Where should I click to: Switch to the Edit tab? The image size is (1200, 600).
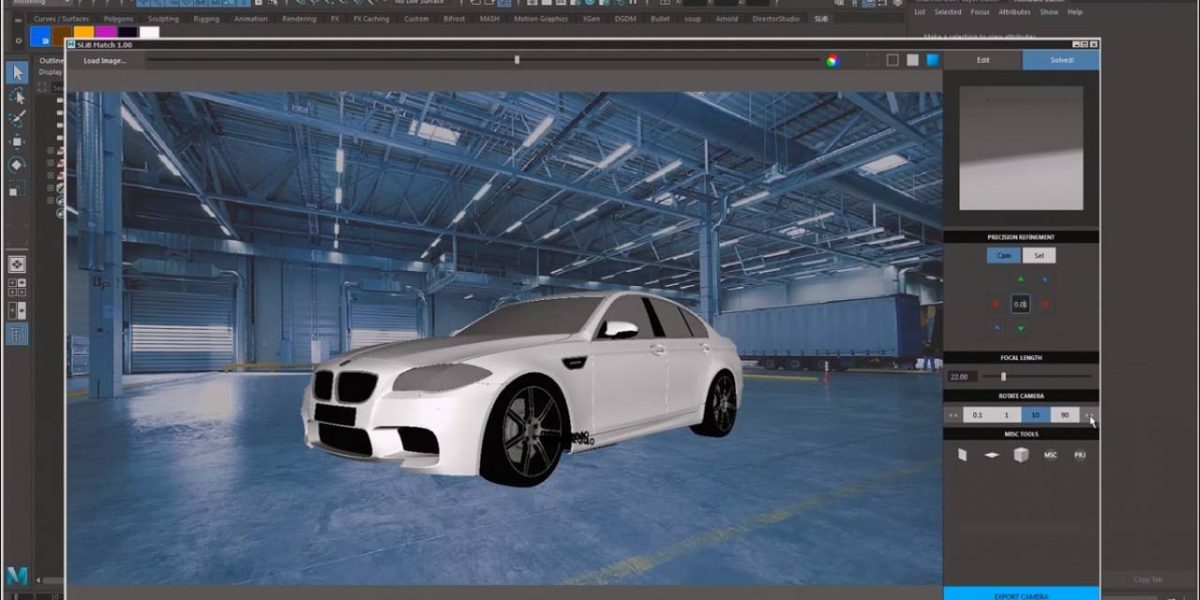[983, 60]
